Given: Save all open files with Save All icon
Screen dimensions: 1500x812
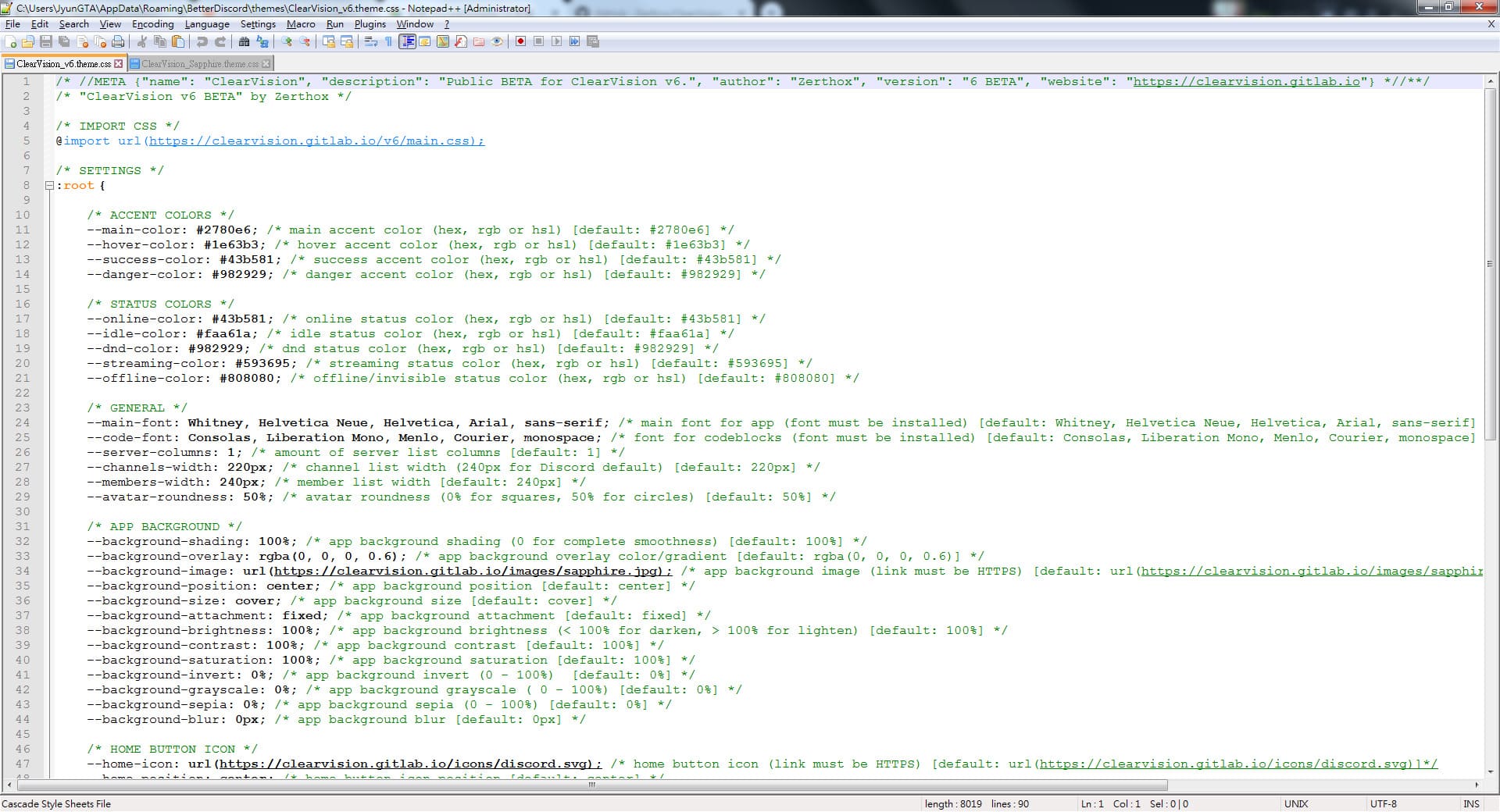Looking at the screenshot, I should (64, 41).
